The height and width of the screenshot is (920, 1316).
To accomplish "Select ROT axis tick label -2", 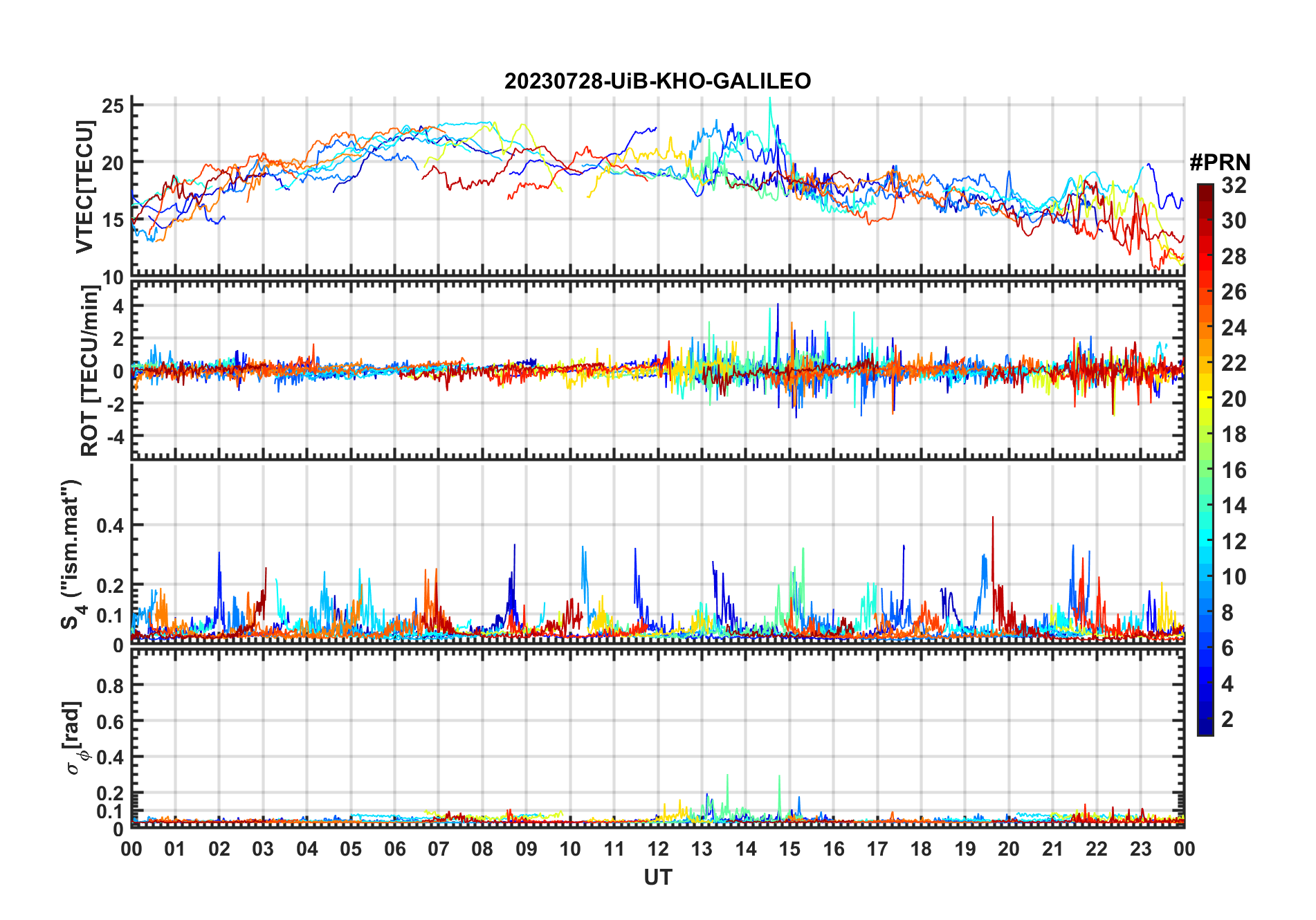I will click(116, 405).
